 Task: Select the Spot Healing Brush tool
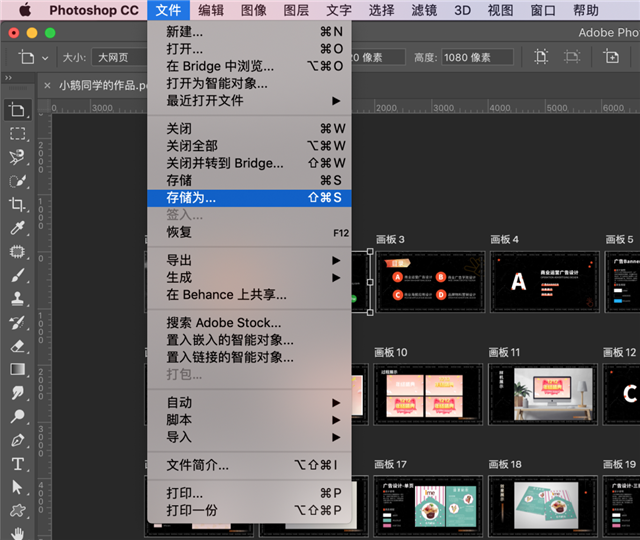[x=17, y=251]
